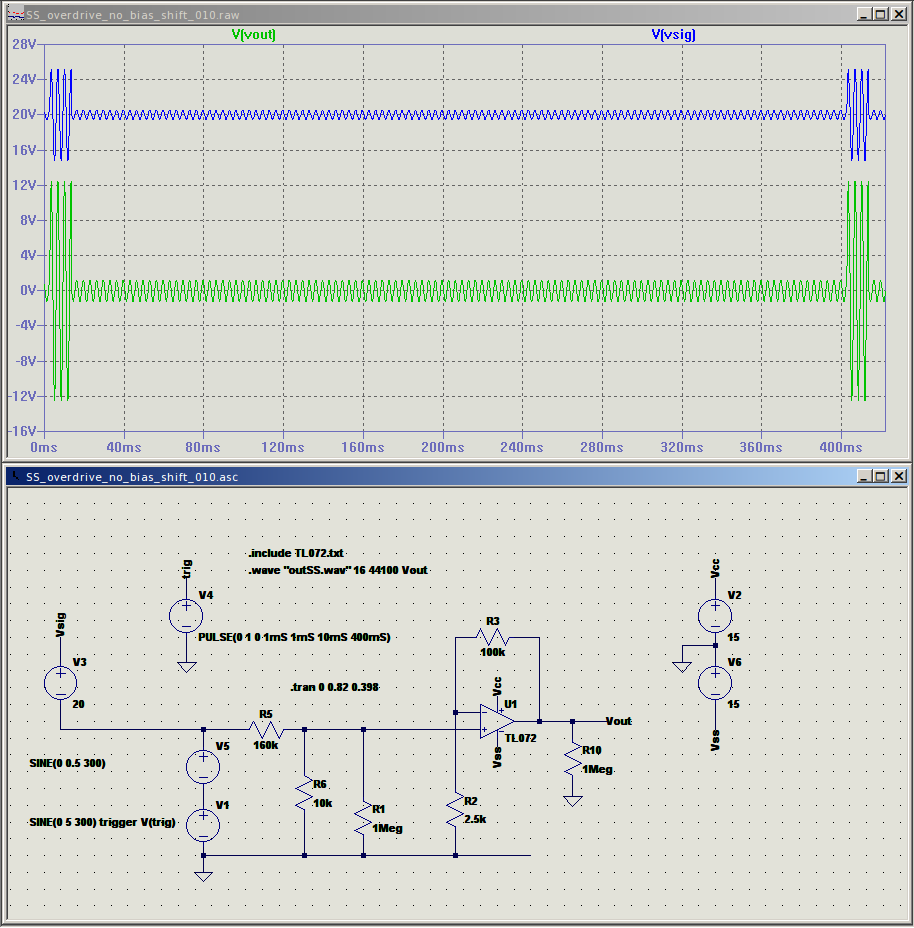Screen dimensions: 914x928
Task: Click the V(vsig) trace label
Action: point(673,34)
